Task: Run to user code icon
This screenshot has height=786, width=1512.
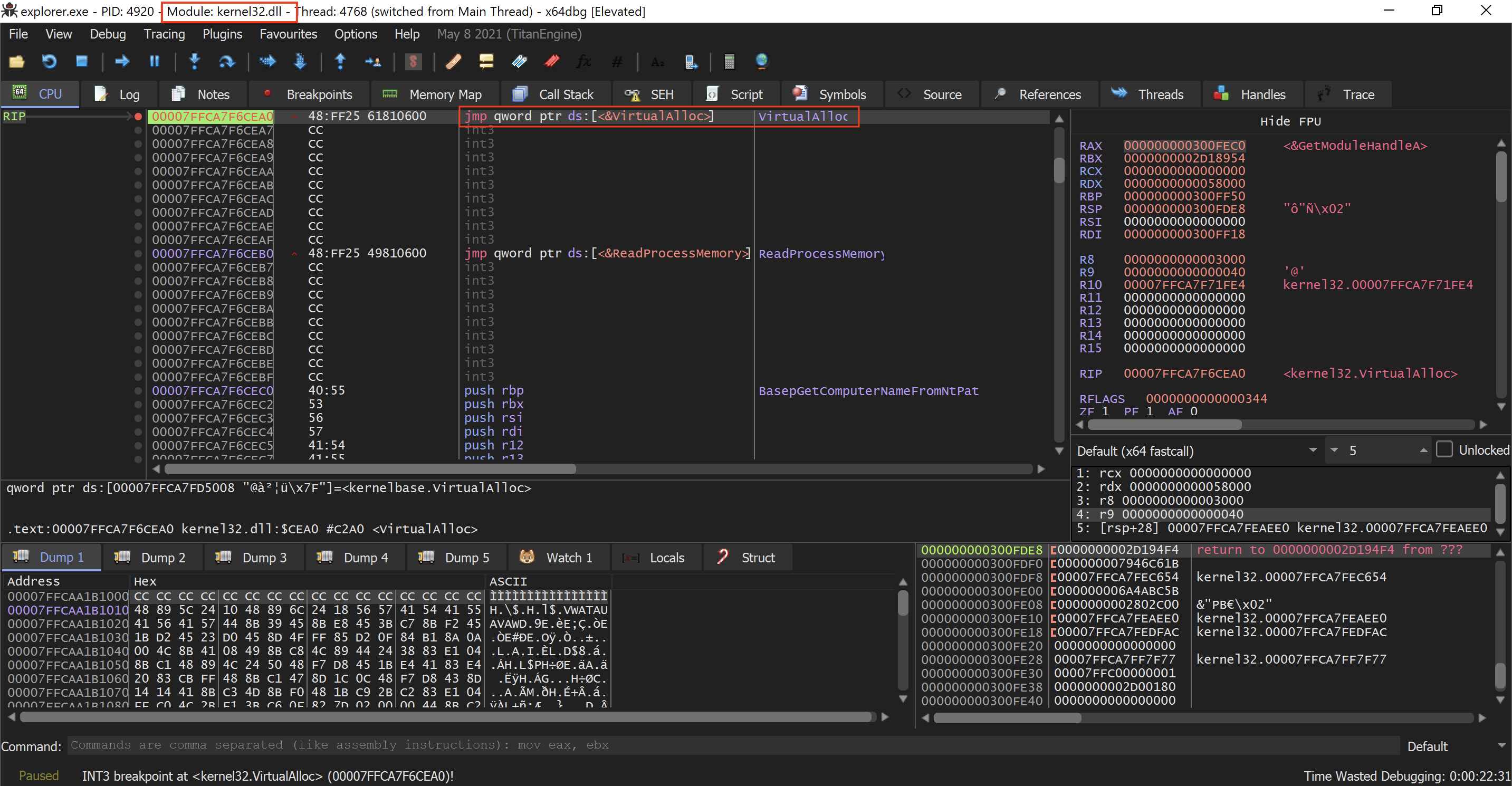Action: 372,61
